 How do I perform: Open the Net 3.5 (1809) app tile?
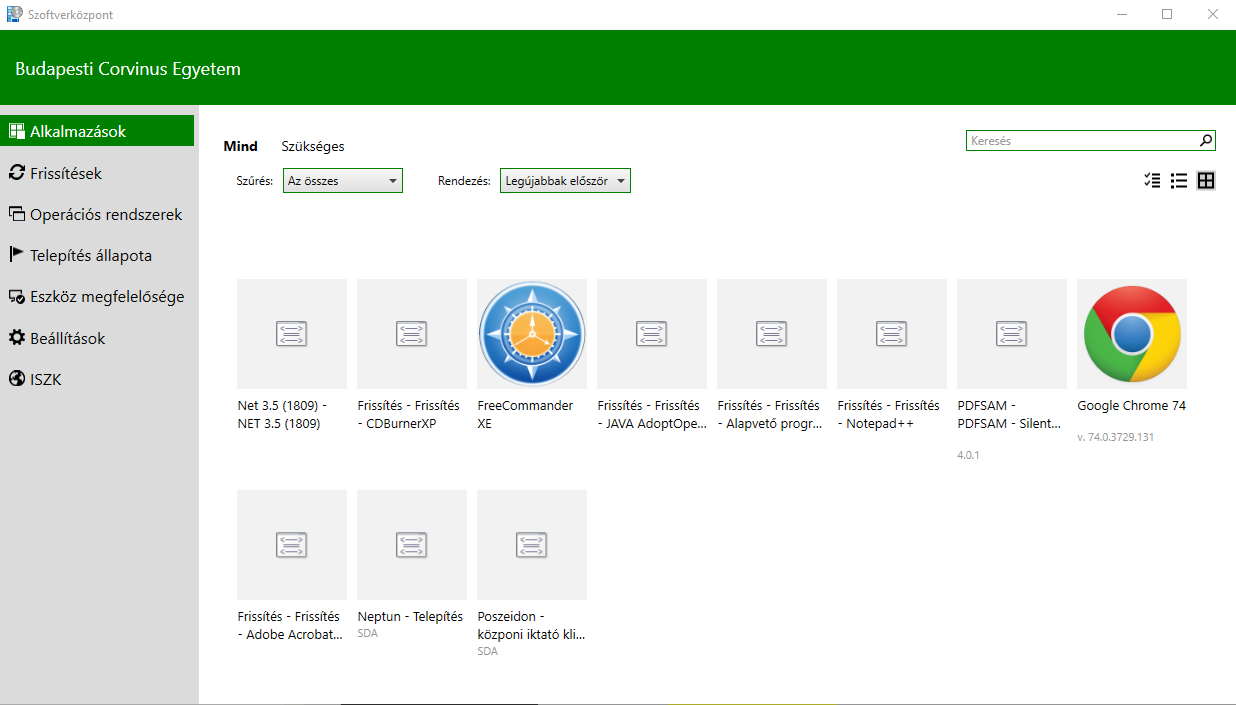pyautogui.click(x=292, y=334)
